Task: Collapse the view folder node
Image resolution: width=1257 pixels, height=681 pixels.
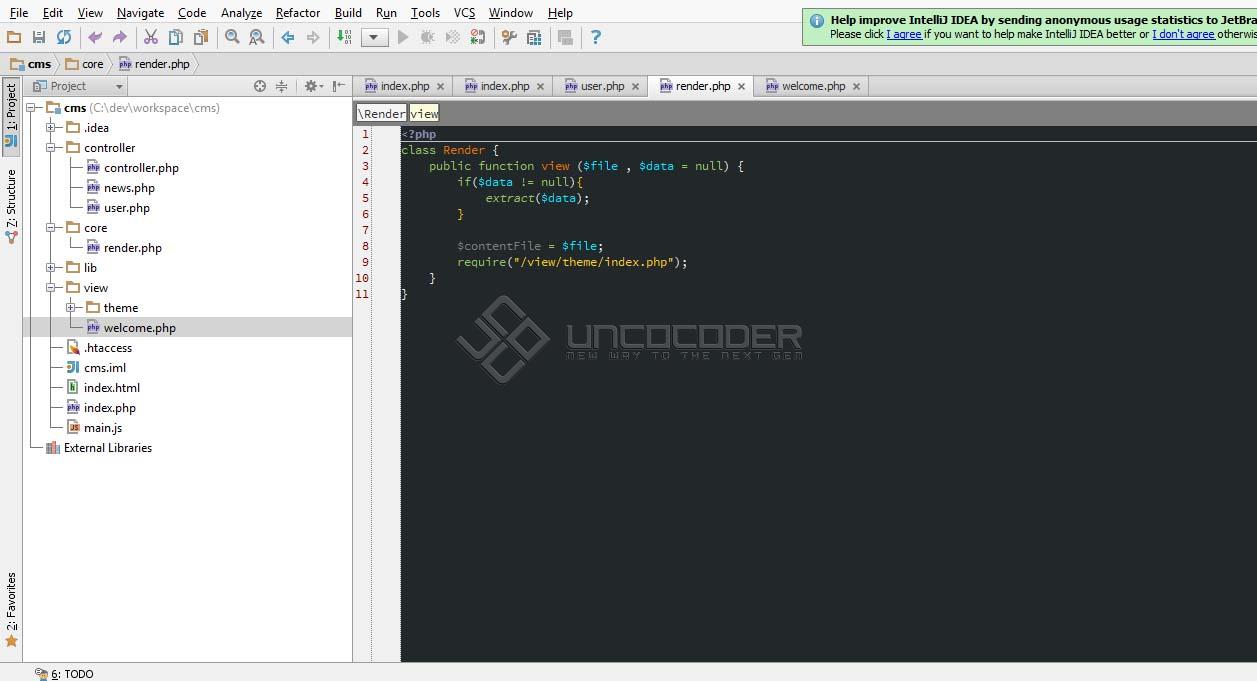Action: pyautogui.click(x=50, y=288)
